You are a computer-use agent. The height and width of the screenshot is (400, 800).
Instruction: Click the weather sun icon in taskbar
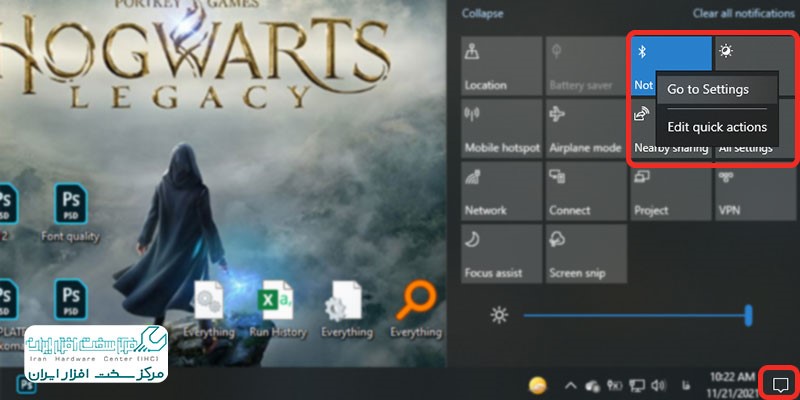coord(538,385)
